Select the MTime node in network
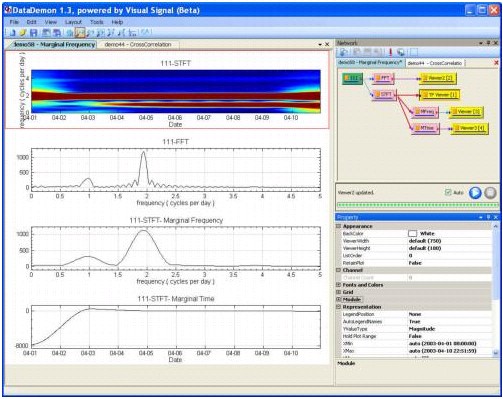The height and width of the screenshot is (399, 503). click(x=425, y=128)
